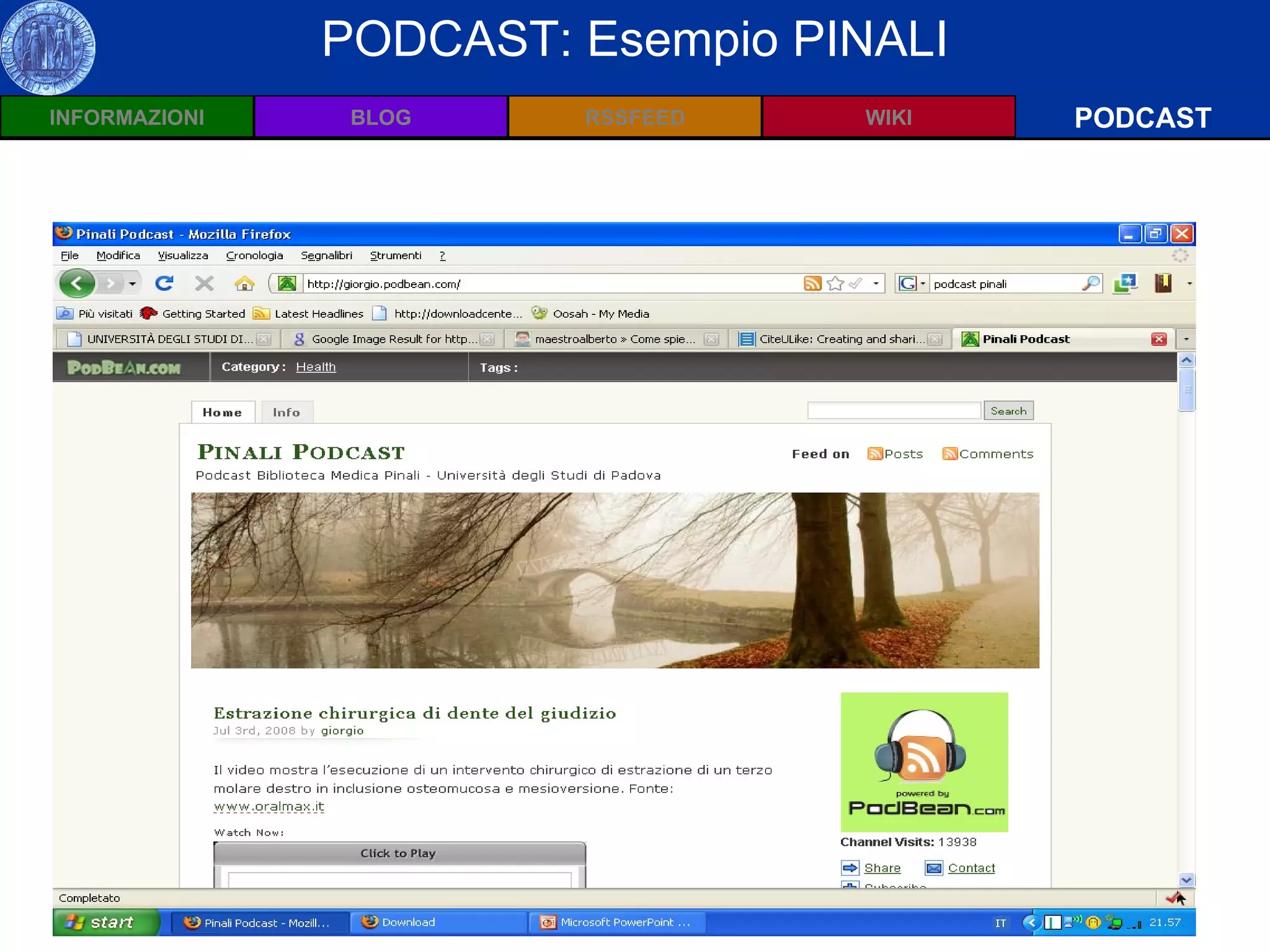This screenshot has width=1270, height=952.
Task: Click the Google search engine icon
Action: pos(907,284)
